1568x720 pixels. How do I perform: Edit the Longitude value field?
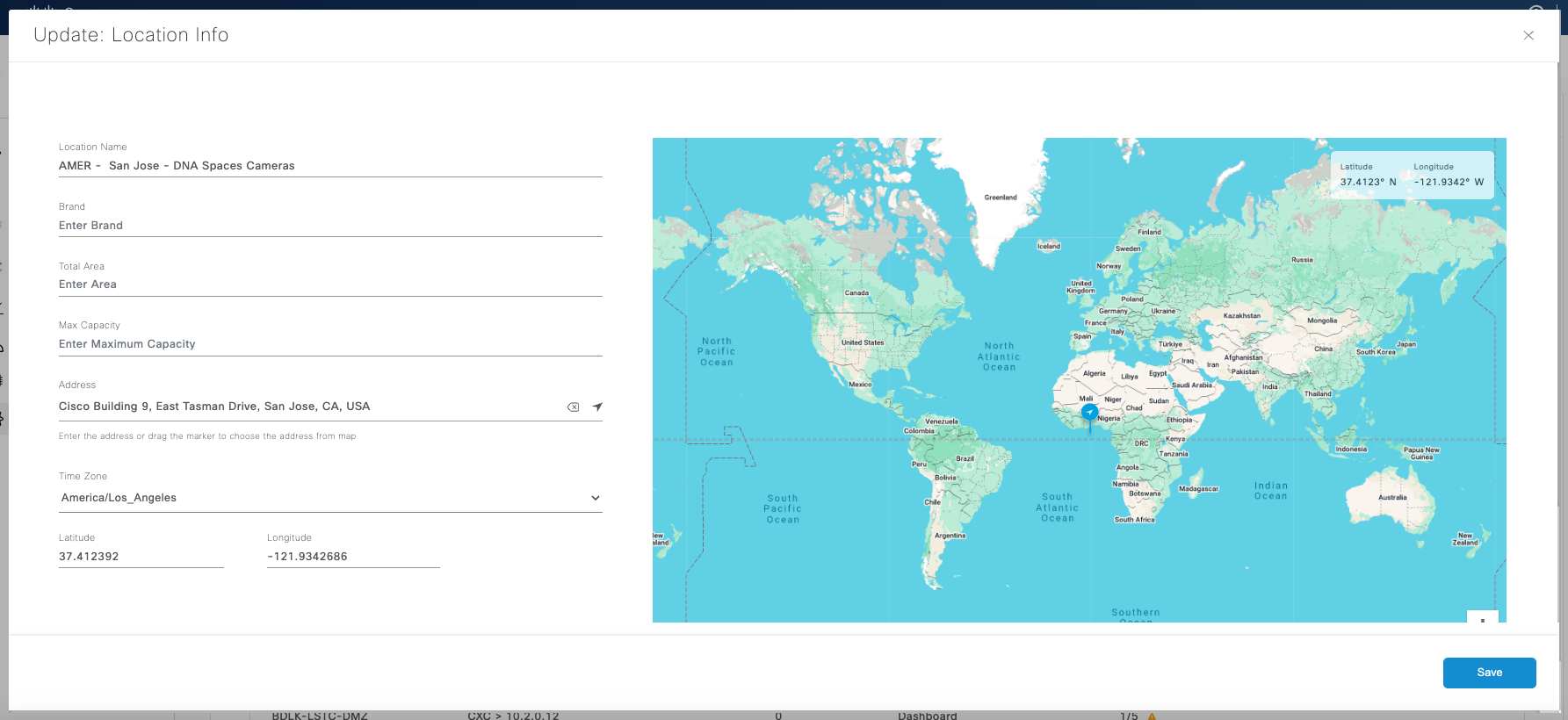click(x=352, y=557)
